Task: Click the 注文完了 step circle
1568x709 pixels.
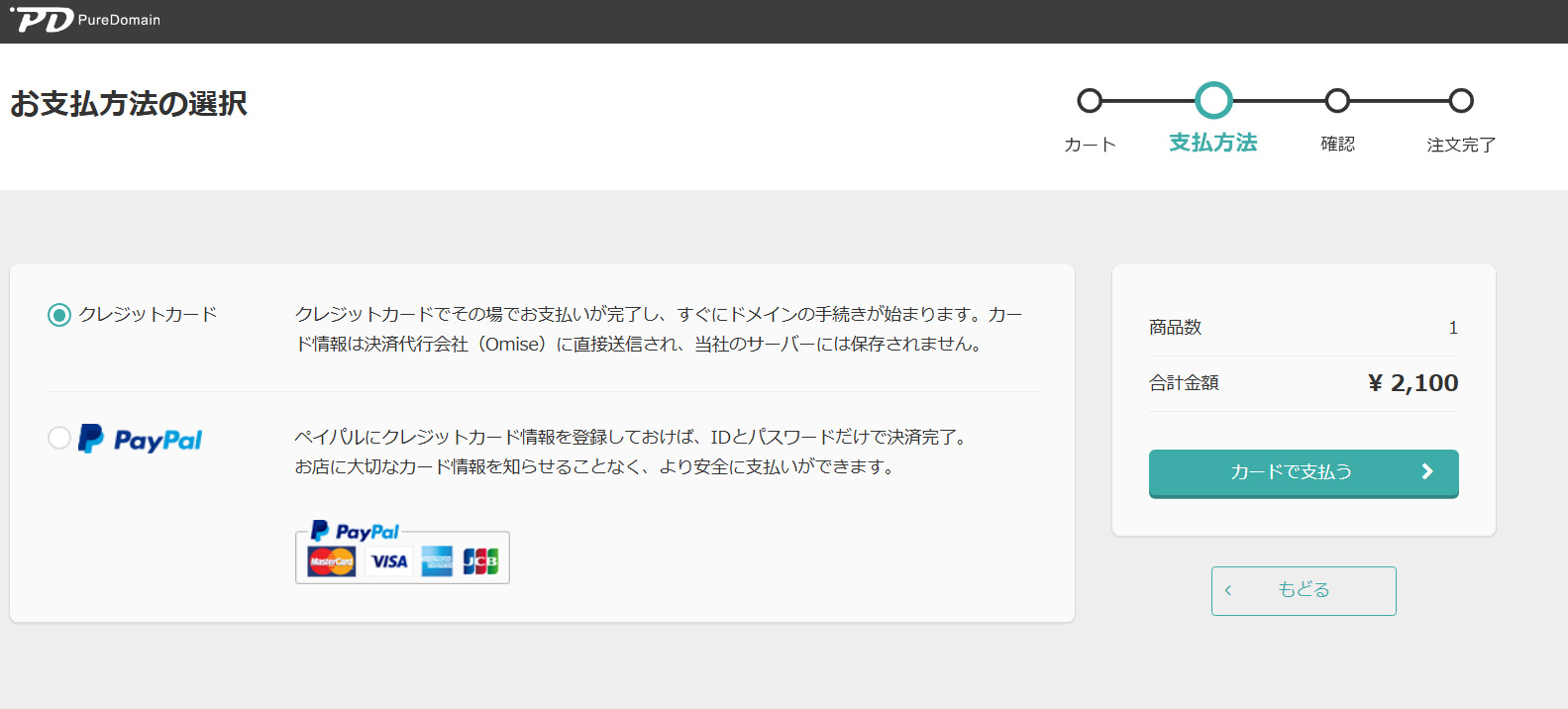Action: [1461, 101]
